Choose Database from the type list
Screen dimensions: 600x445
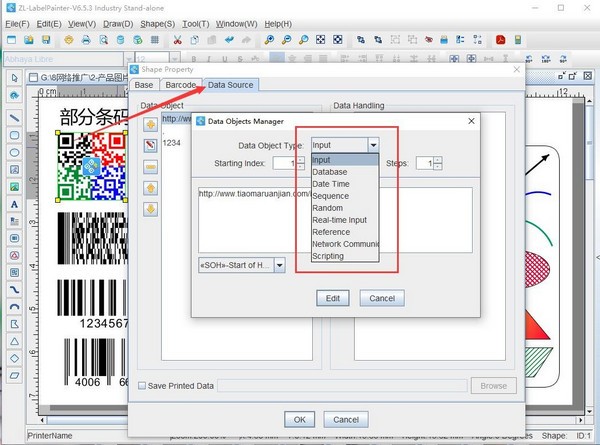(330, 172)
